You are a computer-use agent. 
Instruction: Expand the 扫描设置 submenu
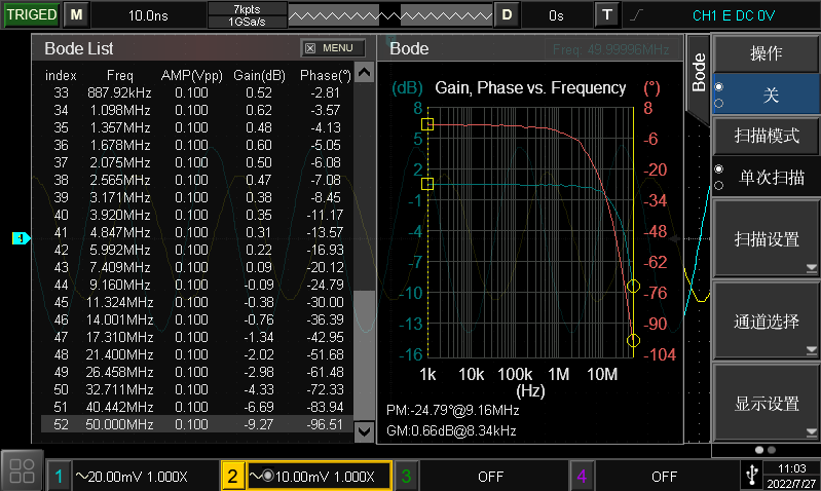pos(766,239)
